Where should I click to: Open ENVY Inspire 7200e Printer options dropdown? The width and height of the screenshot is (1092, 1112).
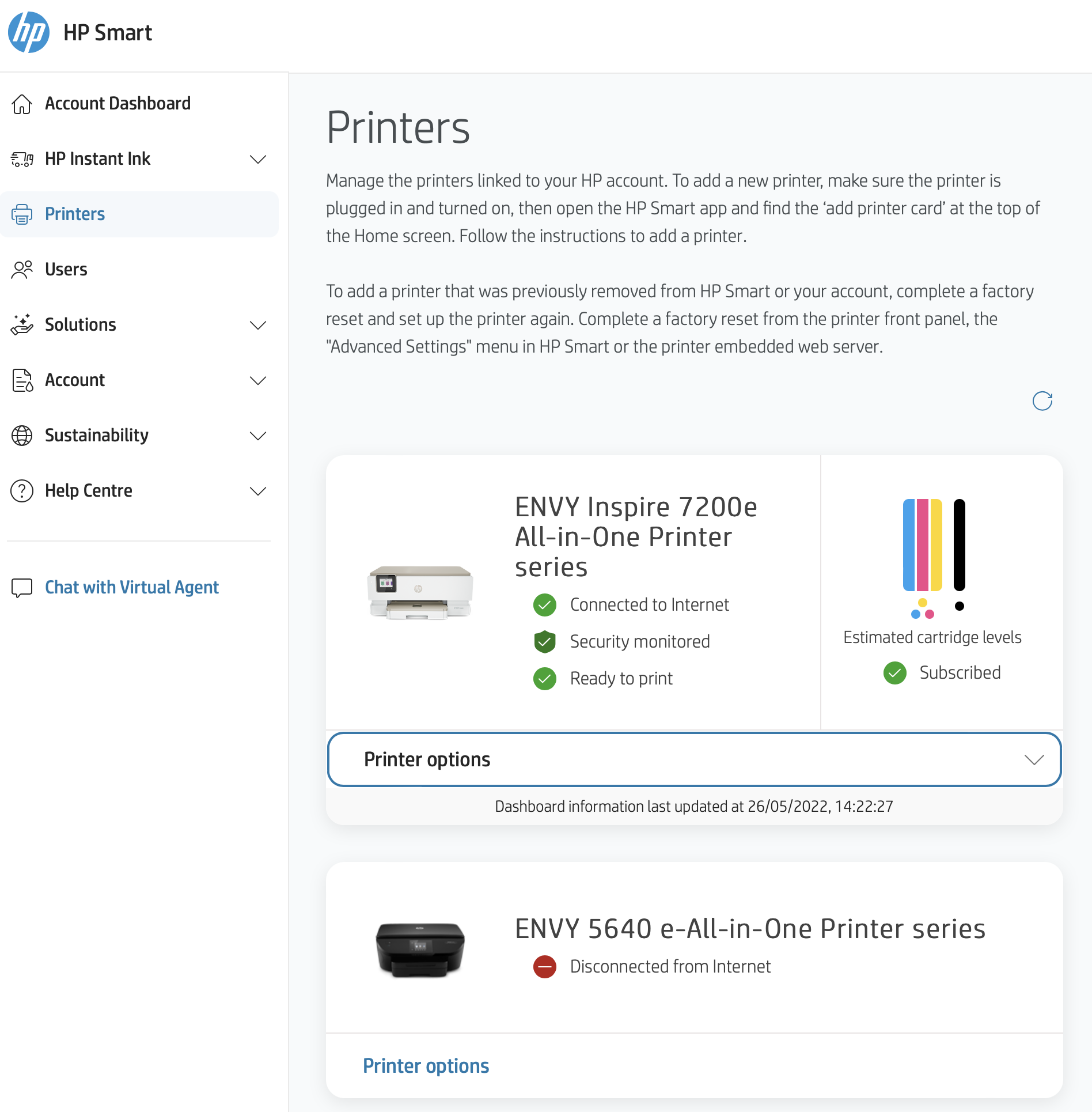694,759
